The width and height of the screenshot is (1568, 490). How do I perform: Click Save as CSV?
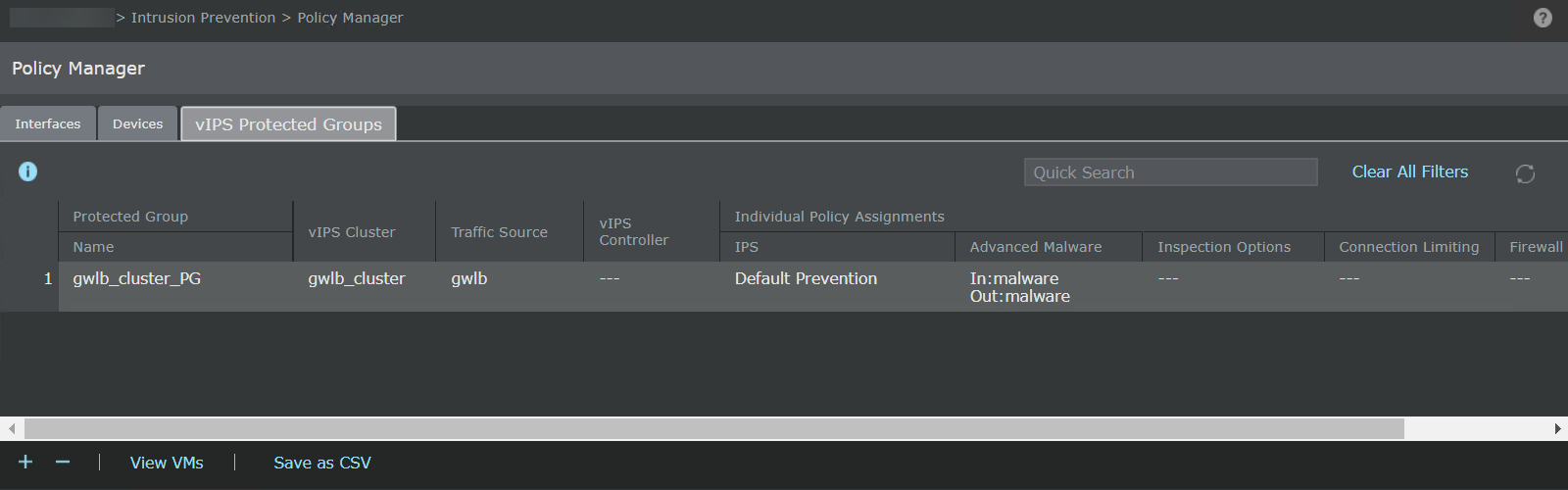pyautogui.click(x=322, y=463)
